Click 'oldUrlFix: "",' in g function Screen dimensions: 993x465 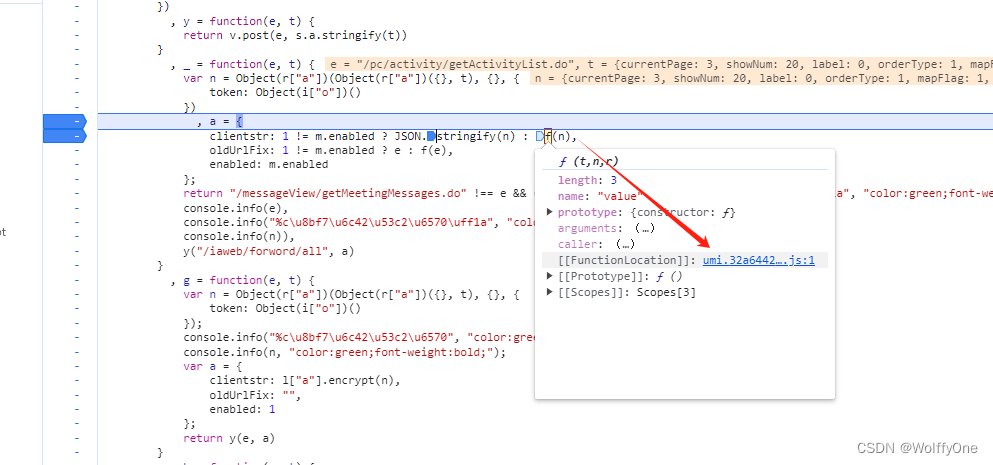click(x=255, y=395)
